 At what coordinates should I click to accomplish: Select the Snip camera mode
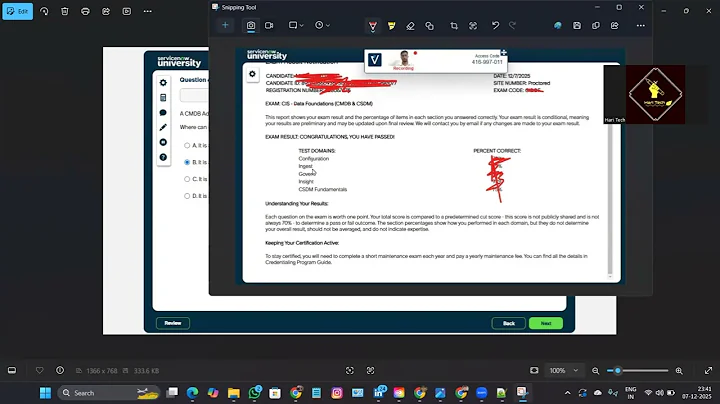click(x=251, y=26)
